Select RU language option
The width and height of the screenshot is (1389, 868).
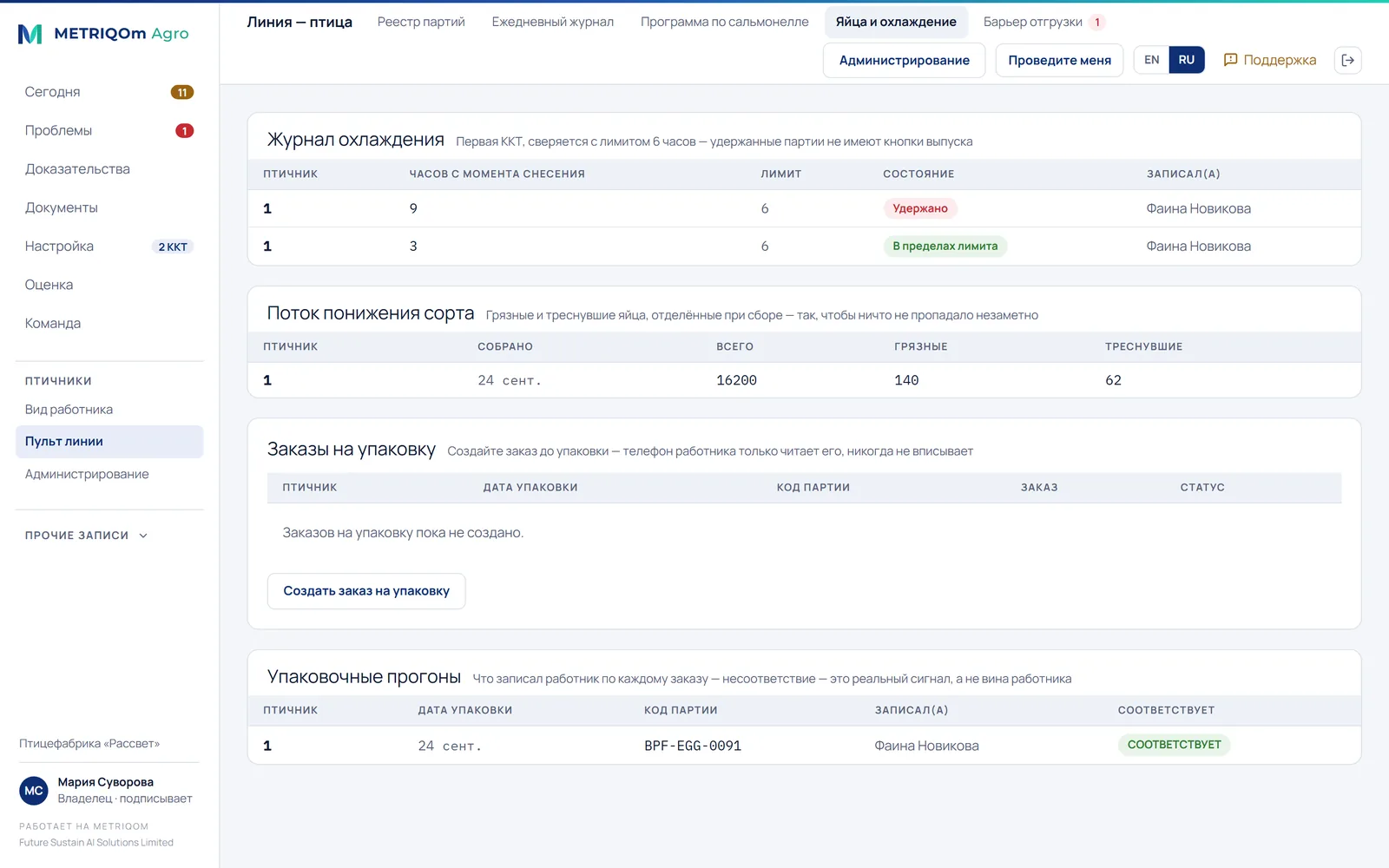(x=1187, y=60)
